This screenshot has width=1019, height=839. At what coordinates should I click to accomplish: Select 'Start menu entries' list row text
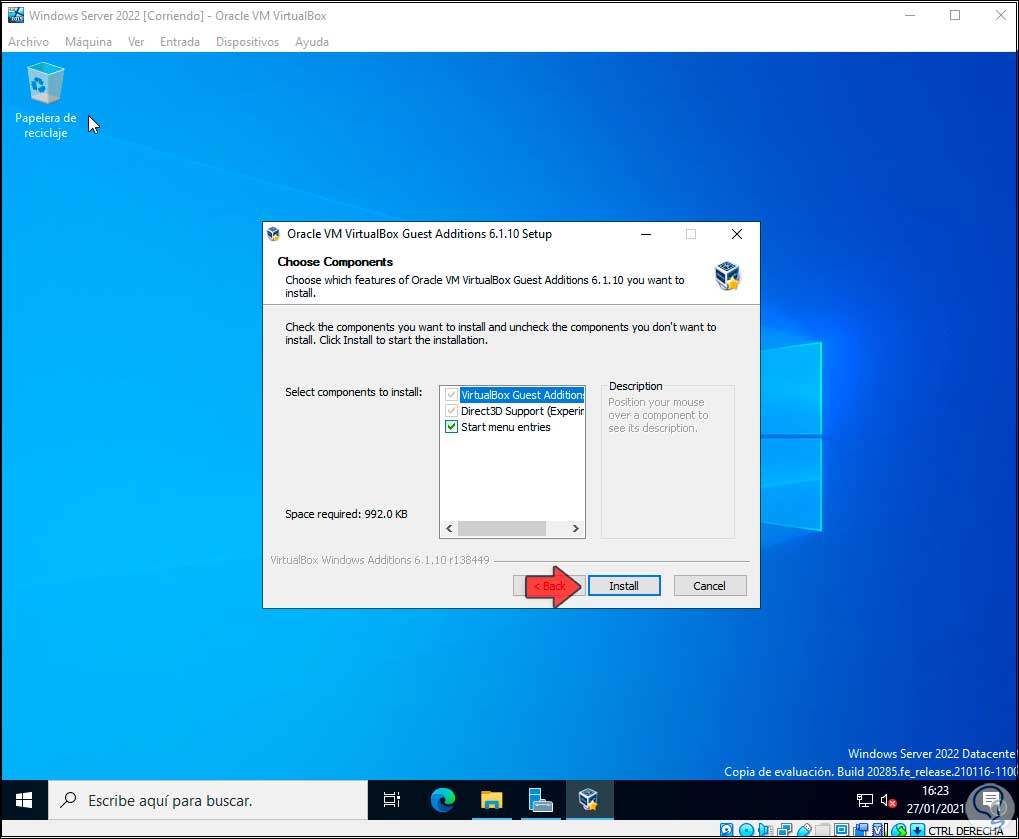click(506, 427)
